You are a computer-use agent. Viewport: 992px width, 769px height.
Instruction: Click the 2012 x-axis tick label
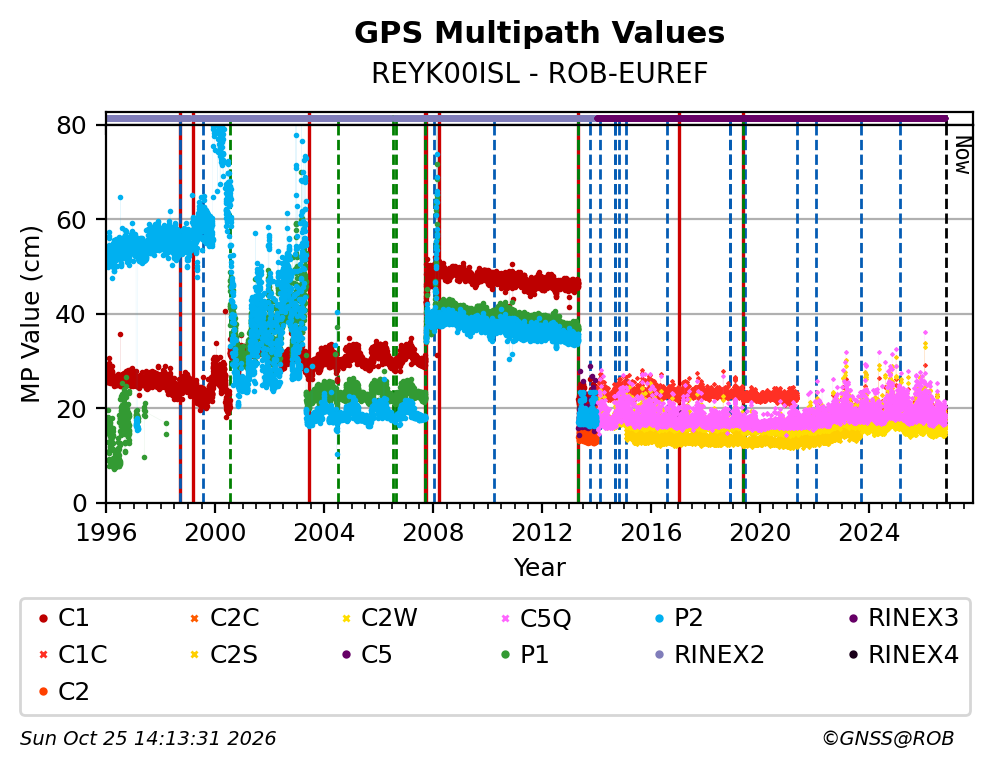pyautogui.click(x=542, y=533)
